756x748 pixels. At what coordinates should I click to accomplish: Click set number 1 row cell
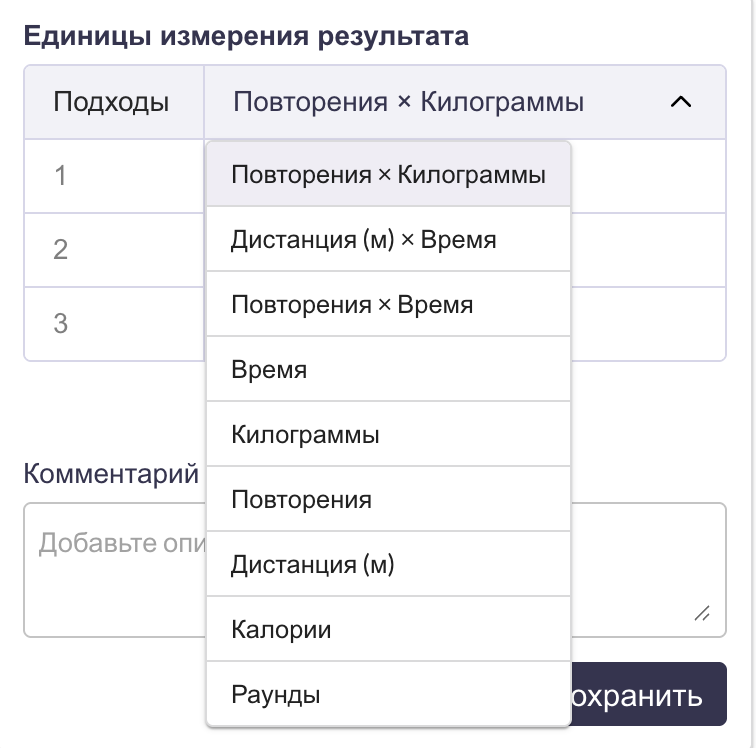click(61, 176)
